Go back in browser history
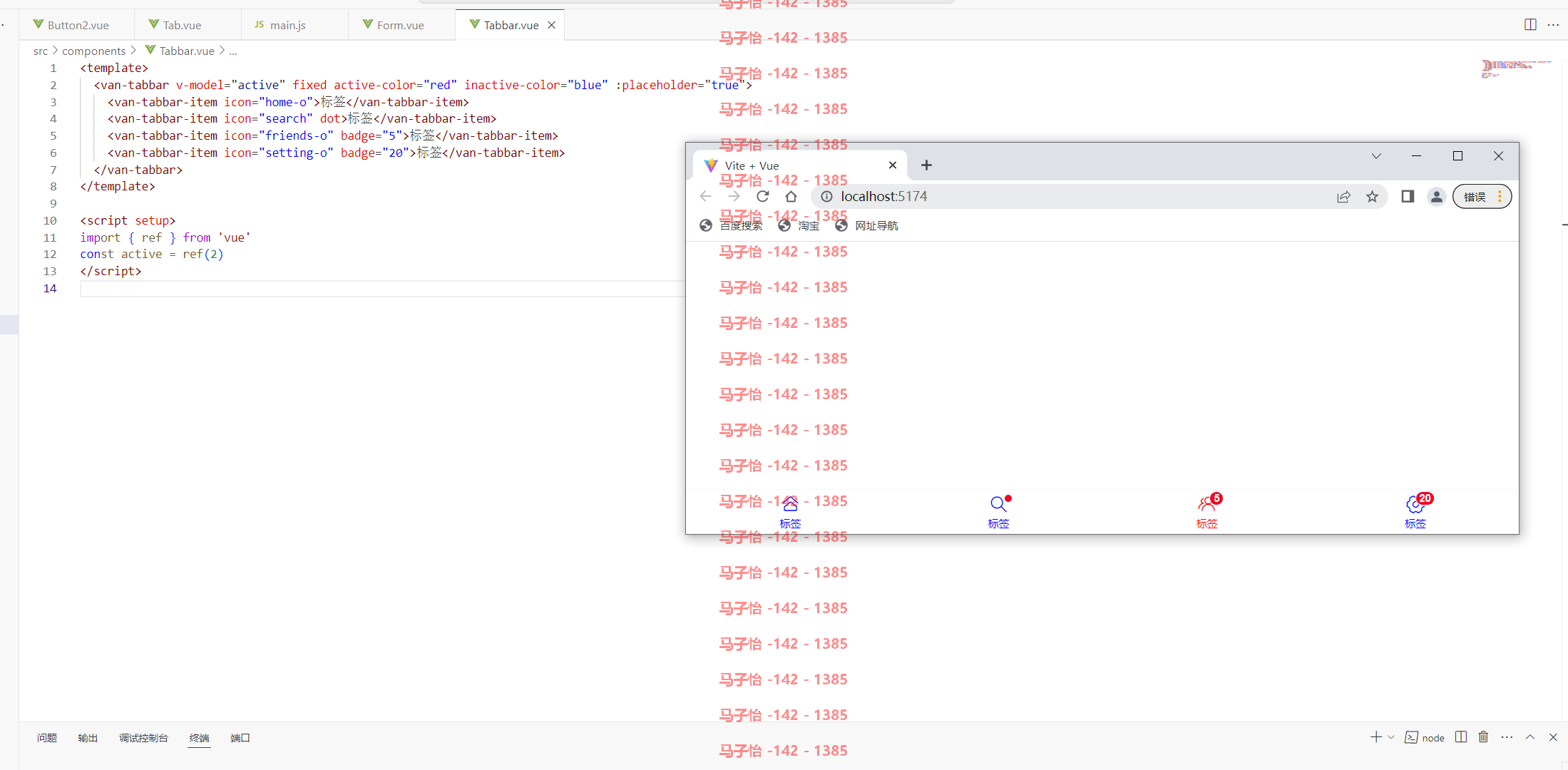Image resolution: width=1568 pixels, height=770 pixels. coord(705,197)
